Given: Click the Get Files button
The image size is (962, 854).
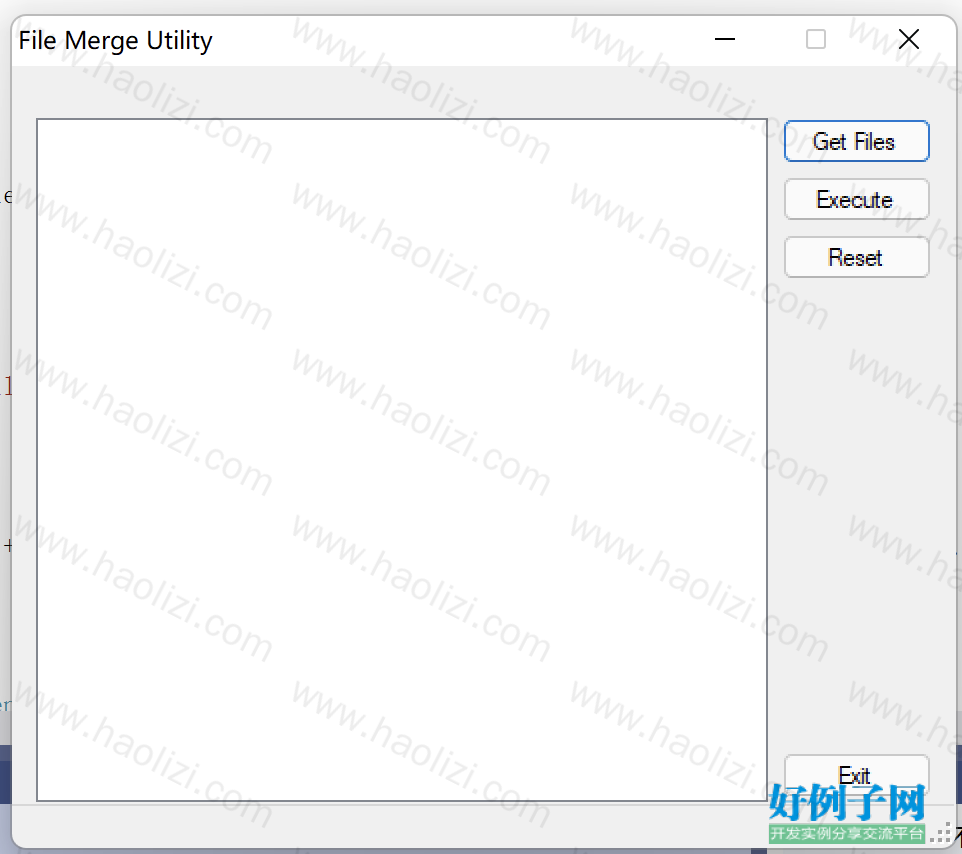Looking at the screenshot, I should pos(856,141).
